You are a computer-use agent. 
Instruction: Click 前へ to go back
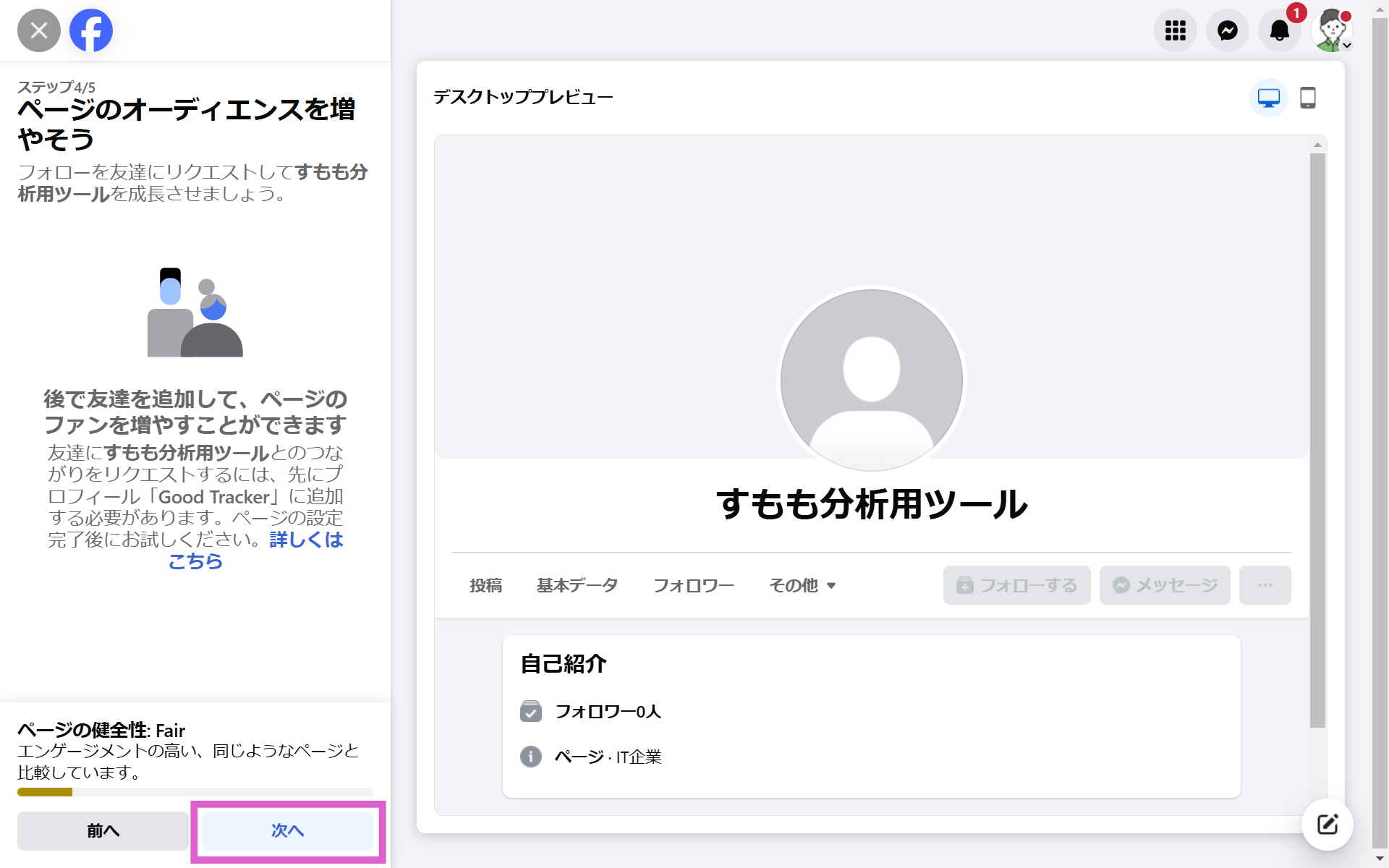click(x=103, y=830)
